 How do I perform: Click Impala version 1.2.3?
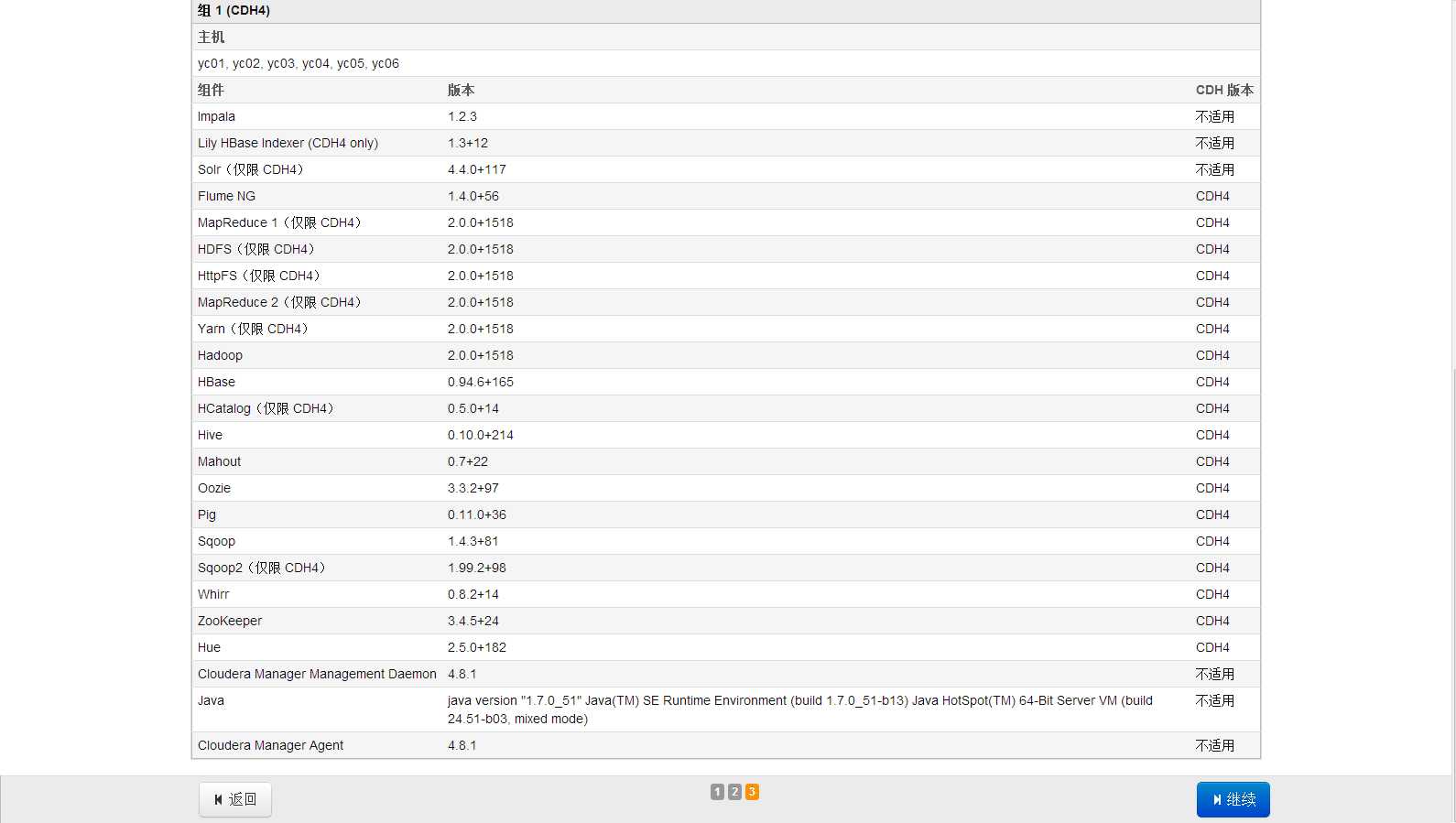[x=462, y=116]
